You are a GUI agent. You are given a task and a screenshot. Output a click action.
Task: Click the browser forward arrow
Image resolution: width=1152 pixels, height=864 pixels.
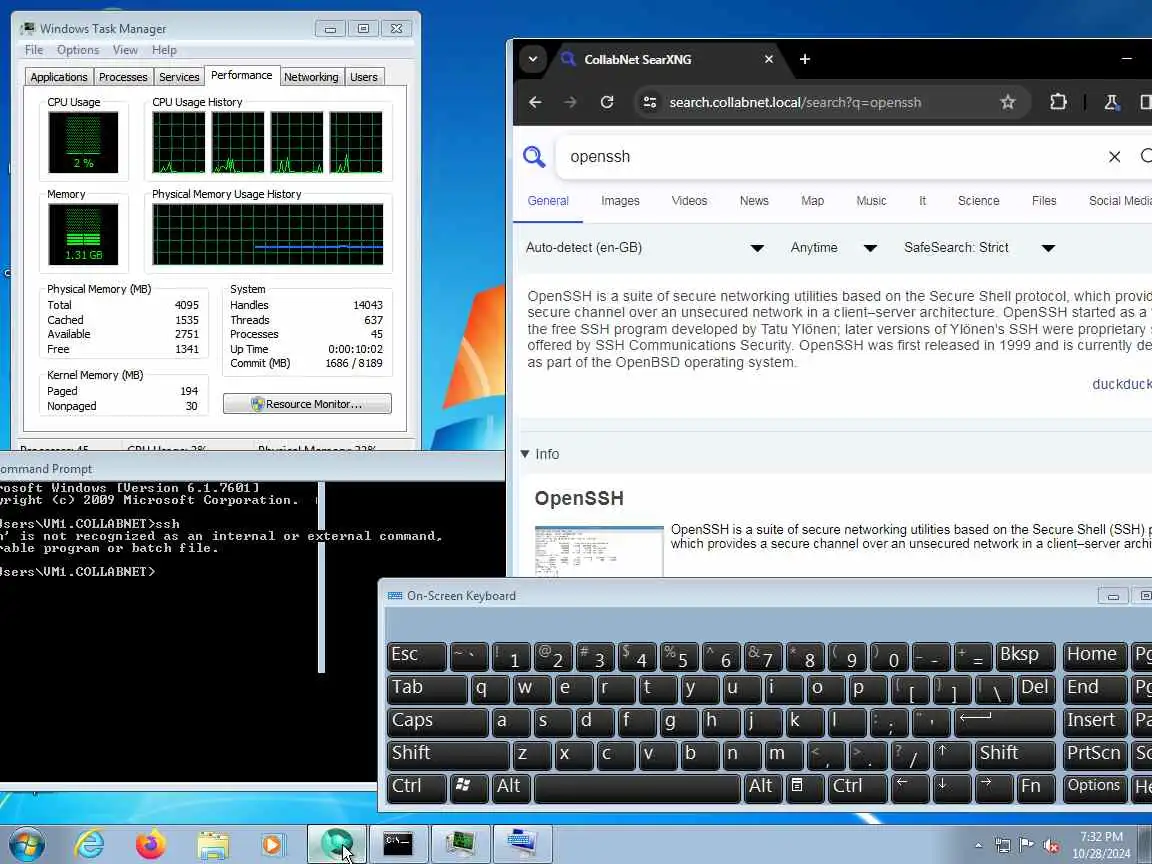[570, 102]
